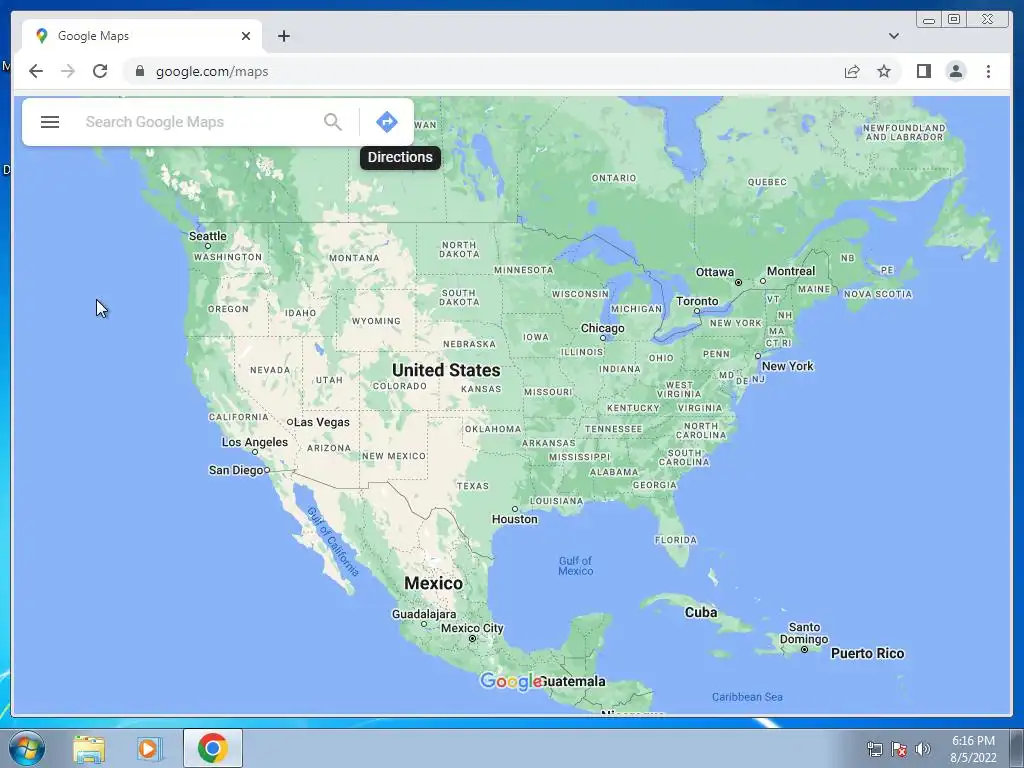Click the NOVA SCOTIA label

[x=878, y=295]
